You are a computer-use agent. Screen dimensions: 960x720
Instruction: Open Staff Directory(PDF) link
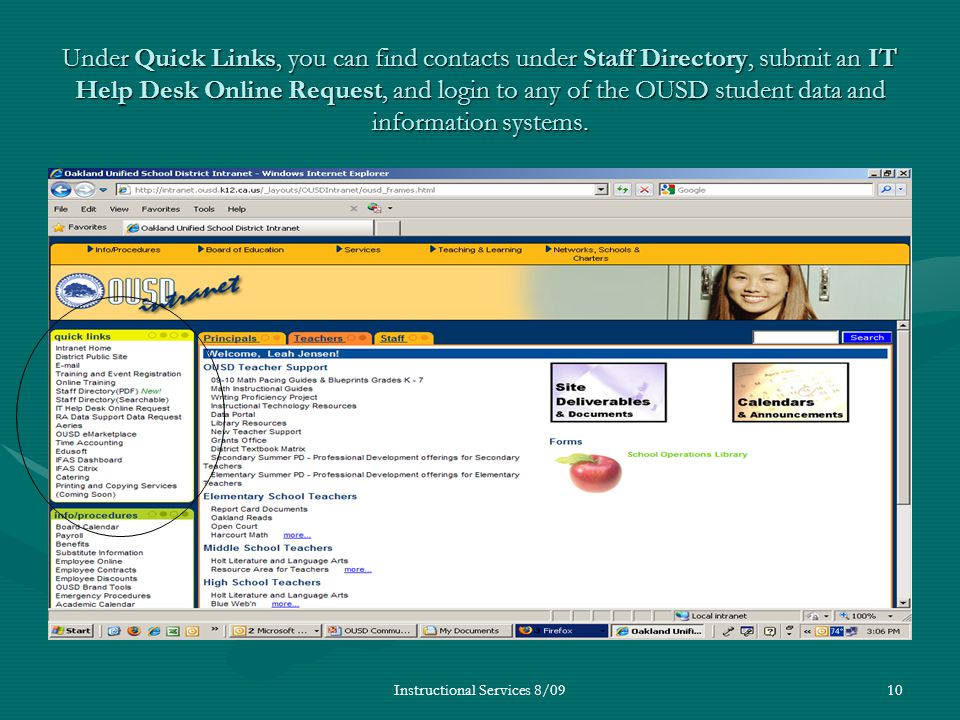[x=97, y=391]
